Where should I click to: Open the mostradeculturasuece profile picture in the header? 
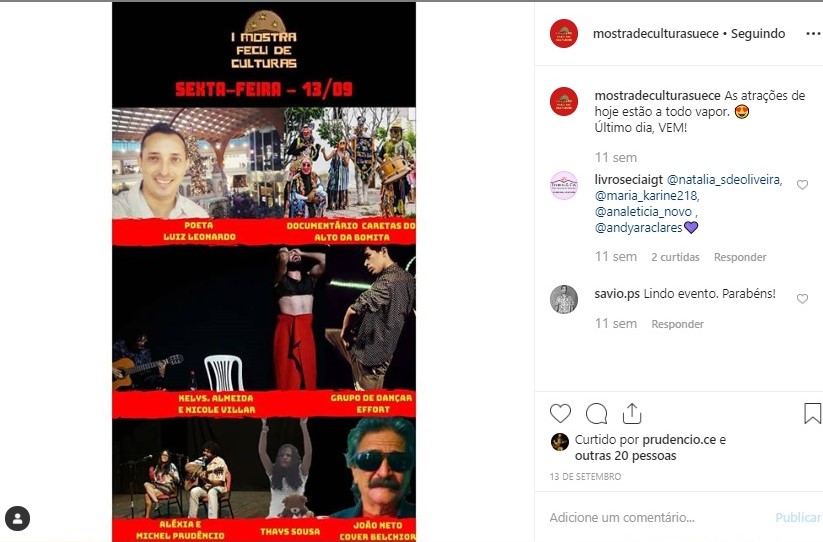(x=564, y=34)
